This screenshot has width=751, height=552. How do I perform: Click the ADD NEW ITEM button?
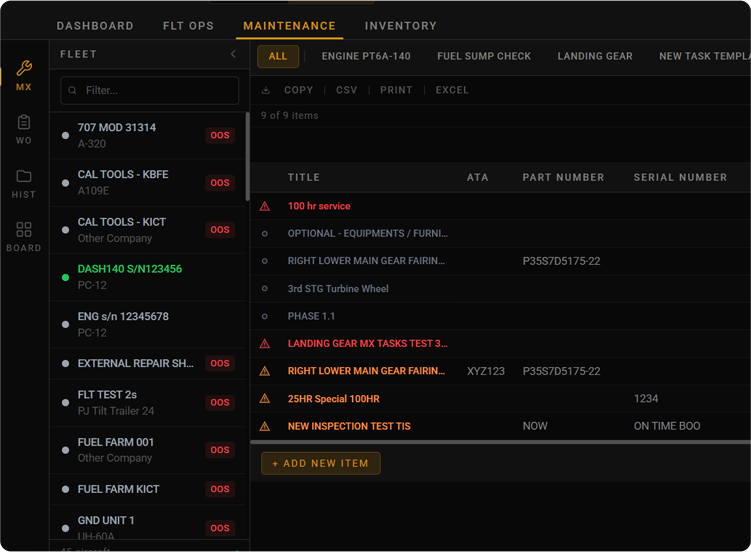pyautogui.click(x=320, y=463)
